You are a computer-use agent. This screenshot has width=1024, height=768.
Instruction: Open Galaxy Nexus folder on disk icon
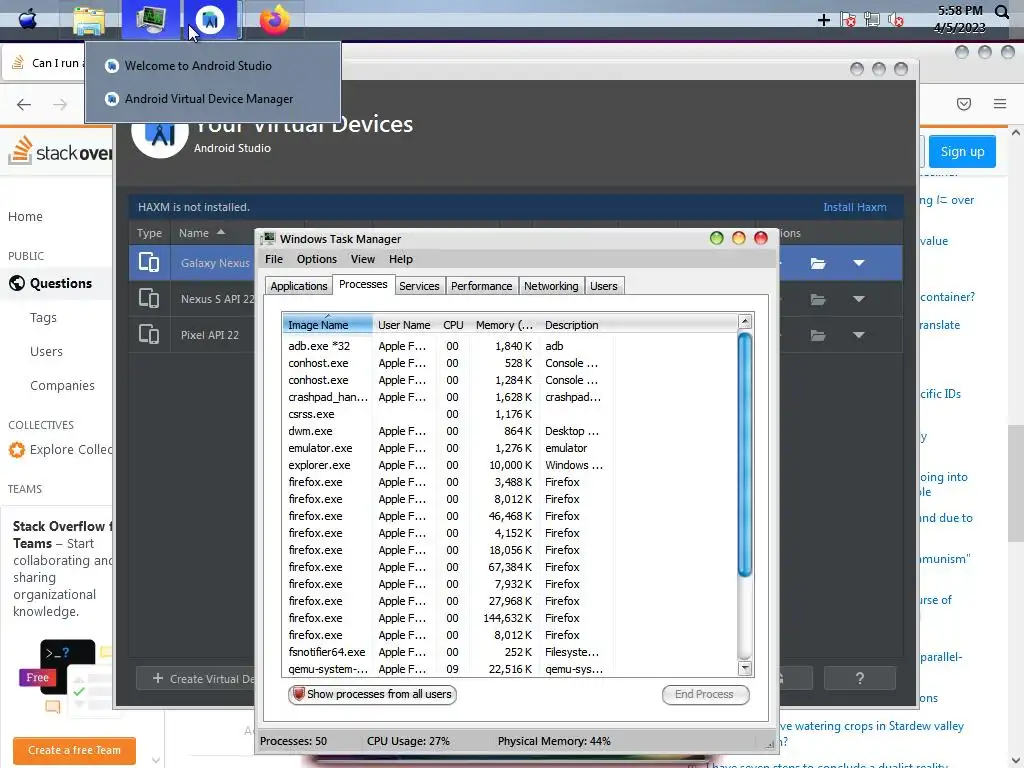tap(818, 263)
